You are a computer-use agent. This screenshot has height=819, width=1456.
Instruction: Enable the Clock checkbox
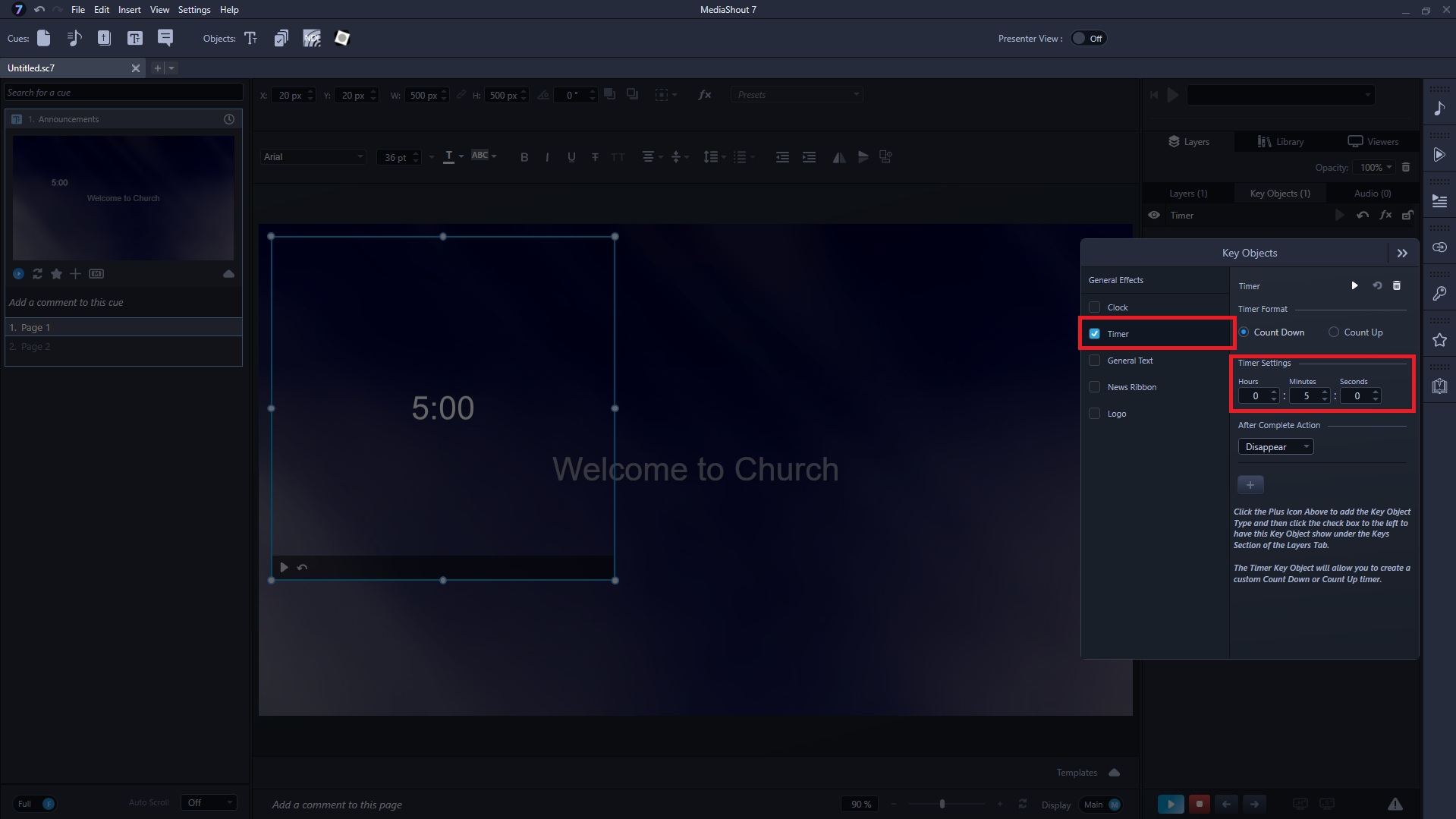point(1094,307)
